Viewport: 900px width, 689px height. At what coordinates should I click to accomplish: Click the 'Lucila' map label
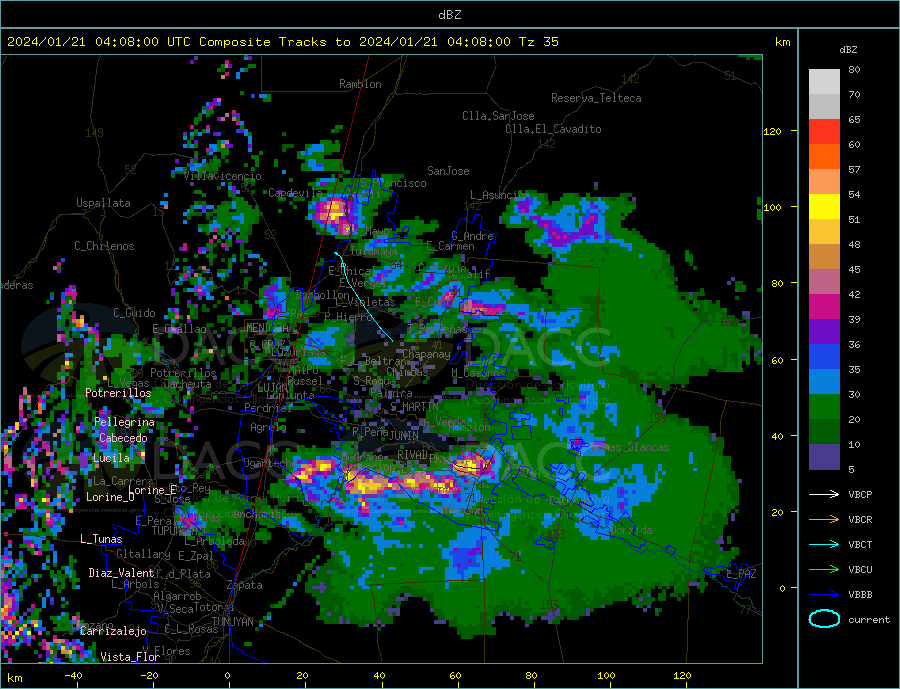(x=111, y=458)
